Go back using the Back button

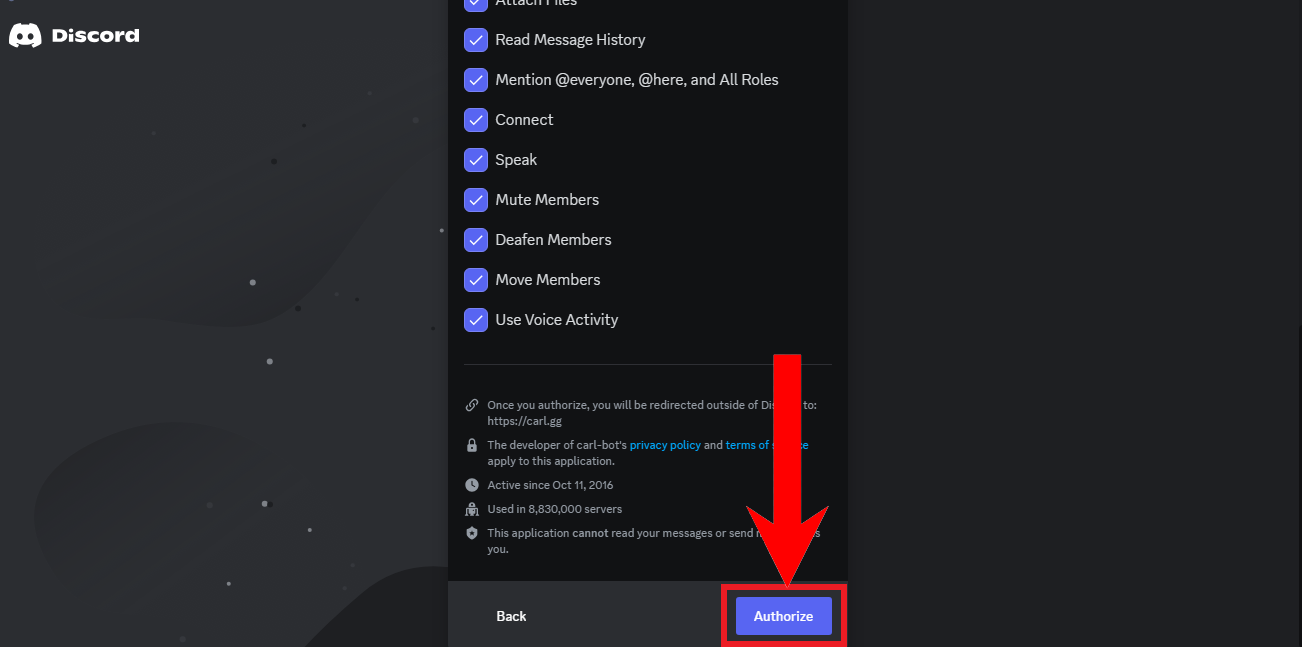511,616
